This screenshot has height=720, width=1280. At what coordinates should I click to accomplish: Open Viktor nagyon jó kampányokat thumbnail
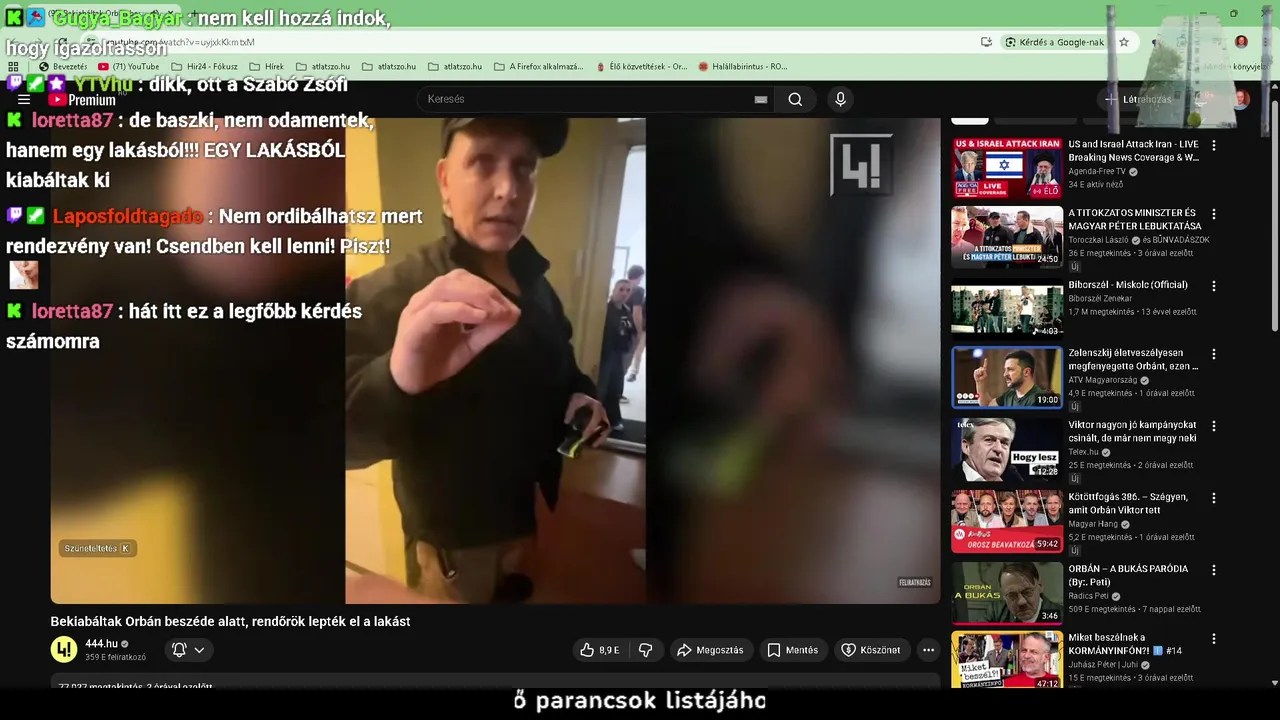click(x=1007, y=449)
